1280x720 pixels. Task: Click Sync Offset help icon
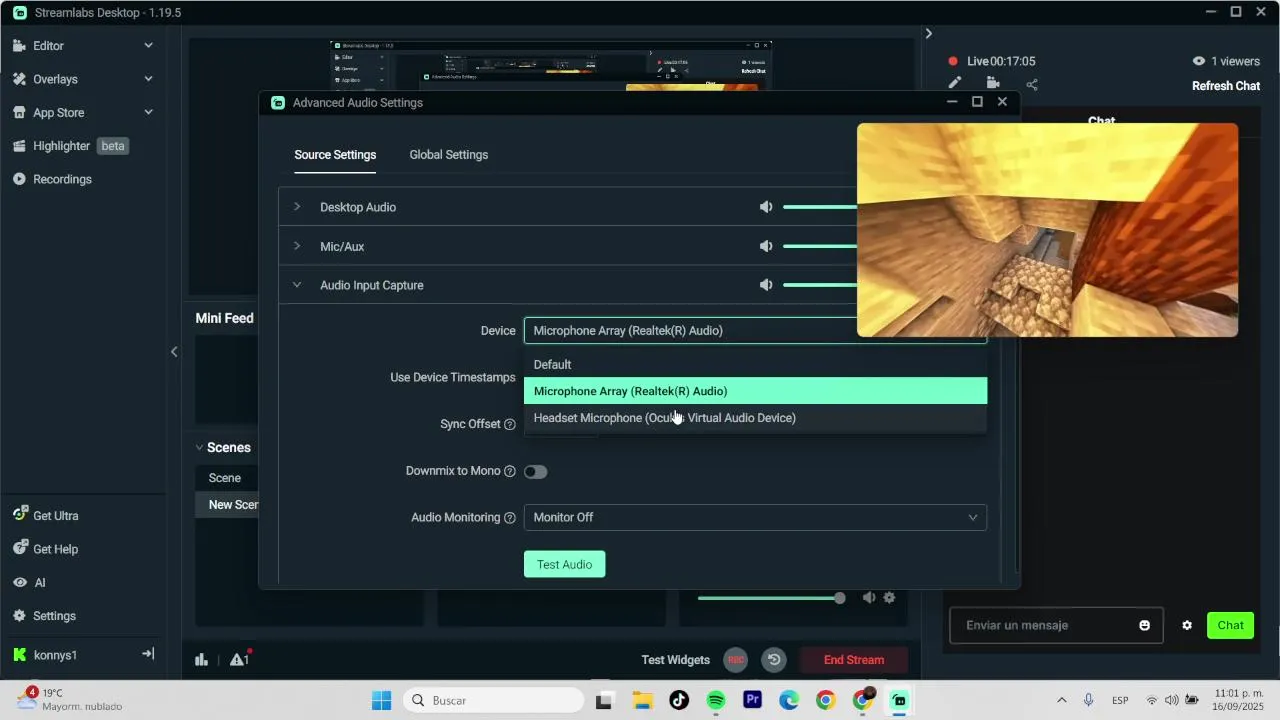[x=510, y=425]
